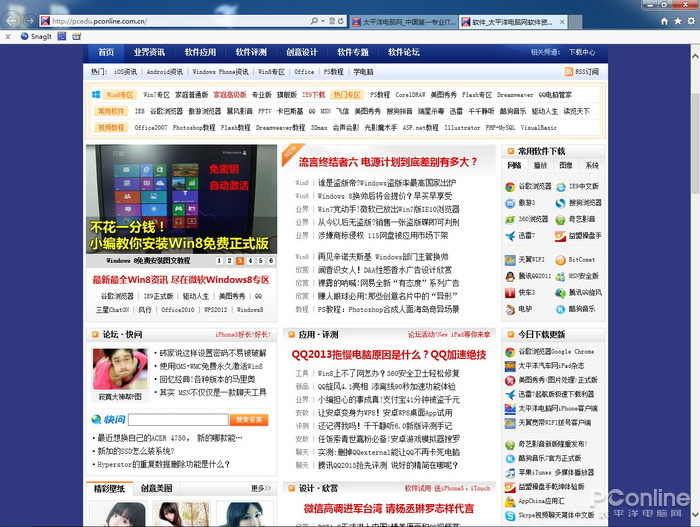Click the 常用软件 orange category label
Screen dimensions: 700x527
point(111,111)
